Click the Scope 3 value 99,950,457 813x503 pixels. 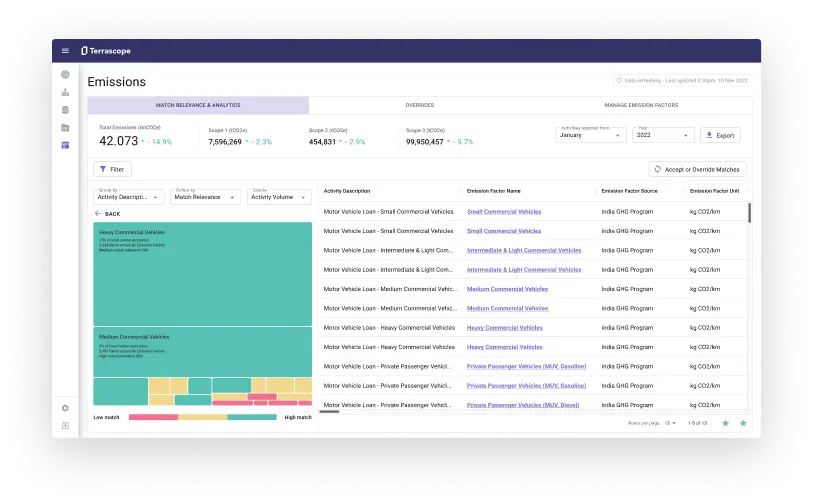pyautogui.click(x=425, y=142)
